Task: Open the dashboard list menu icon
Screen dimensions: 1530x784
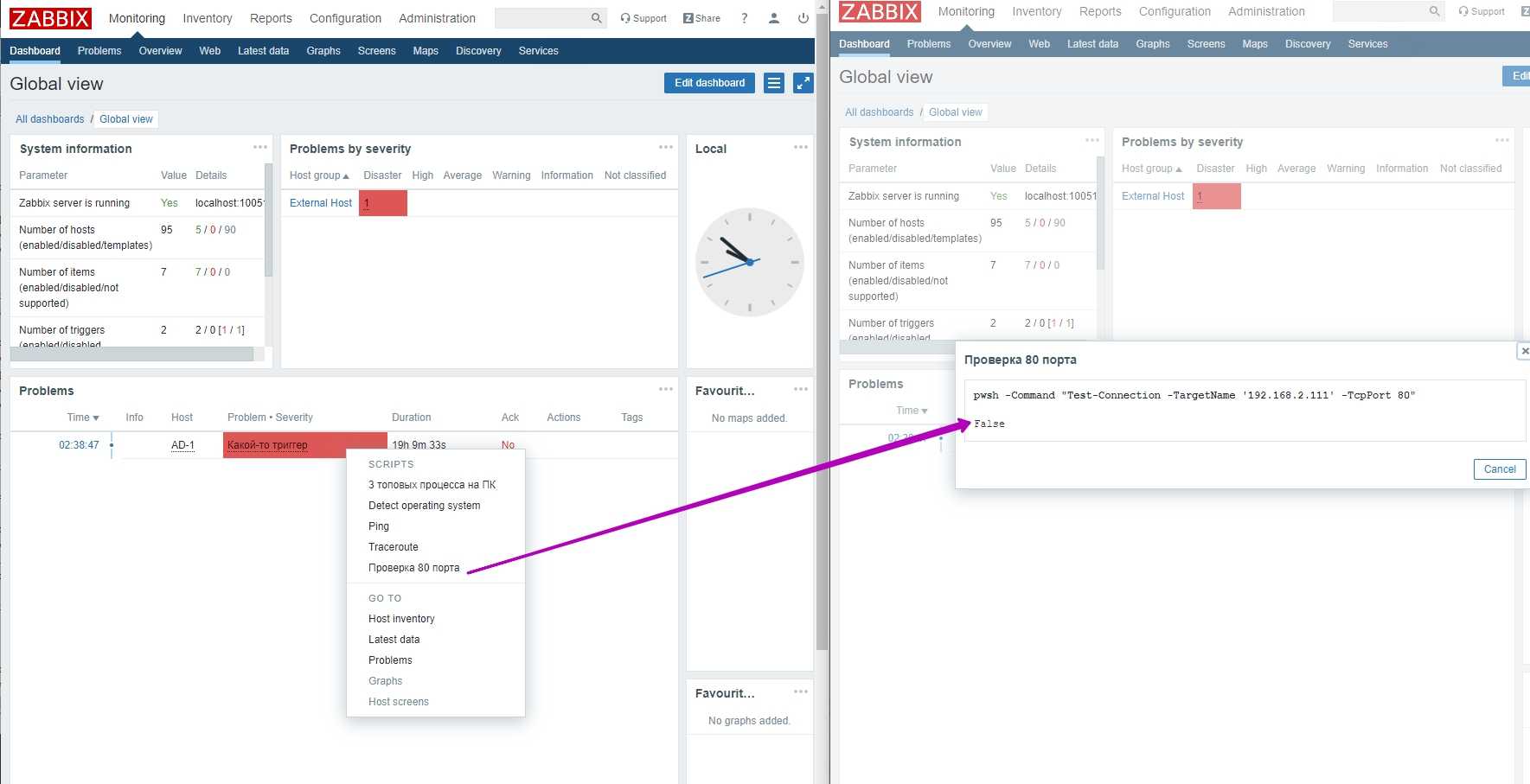Action: pyautogui.click(x=774, y=83)
